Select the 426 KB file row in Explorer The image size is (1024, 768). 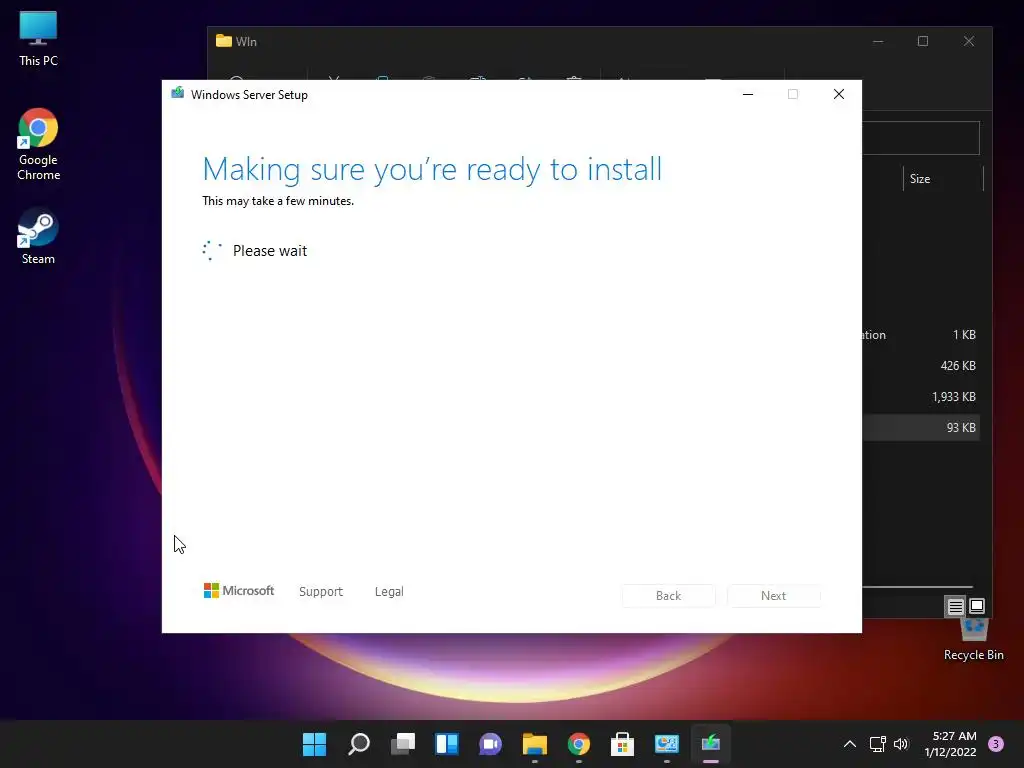tap(921, 366)
